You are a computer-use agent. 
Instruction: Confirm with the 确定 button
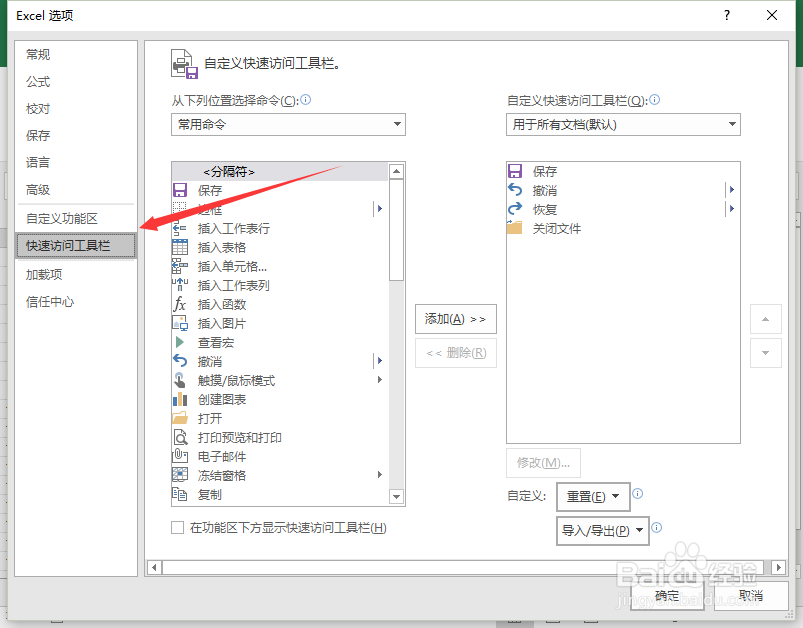pos(667,596)
